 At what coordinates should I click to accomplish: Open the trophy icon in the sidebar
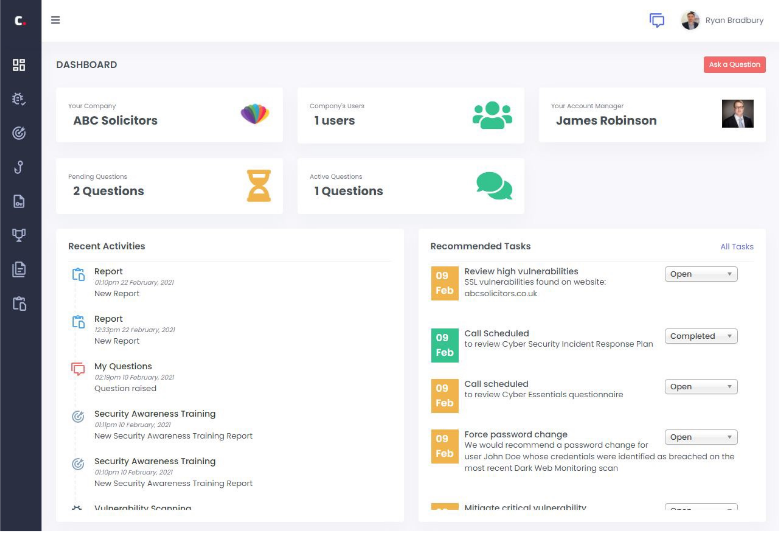(19, 235)
